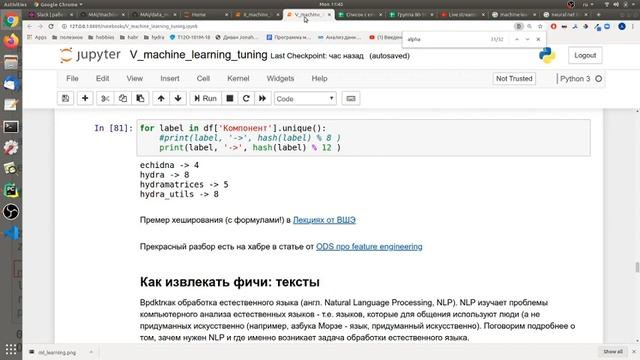Switch to the Live stream browser tab

(x=462, y=14)
